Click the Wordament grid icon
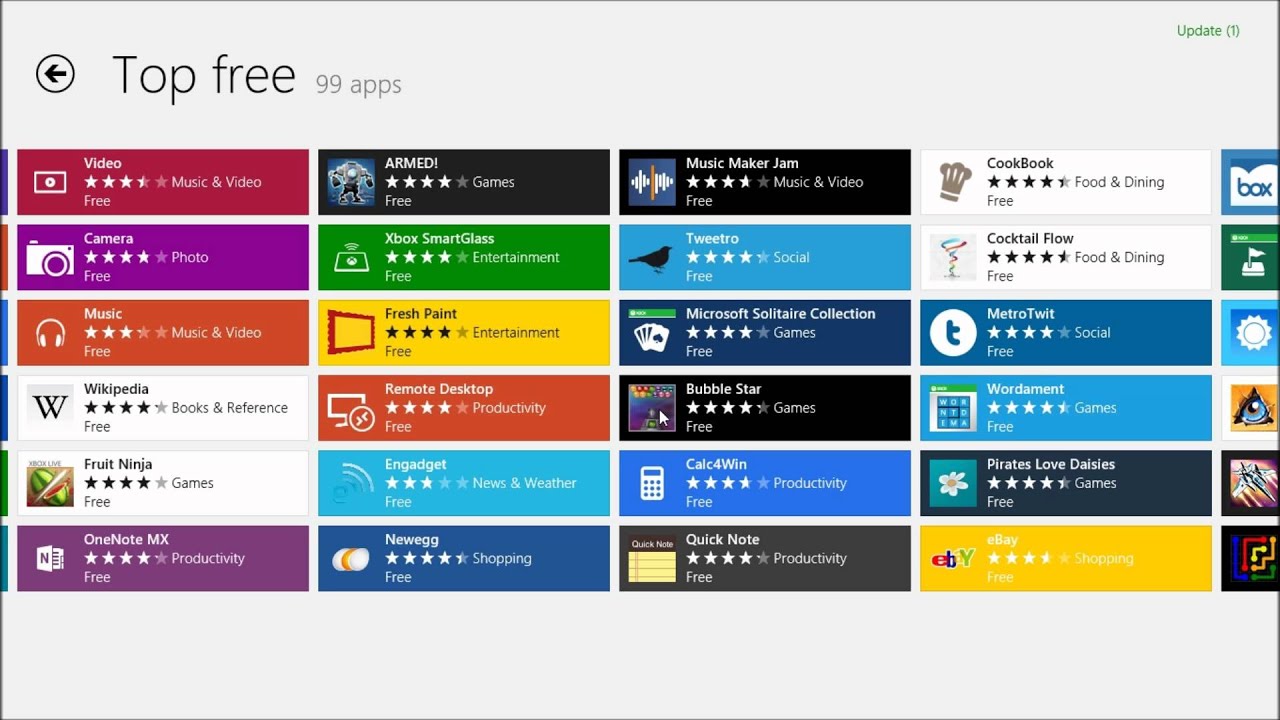 tap(953, 408)
